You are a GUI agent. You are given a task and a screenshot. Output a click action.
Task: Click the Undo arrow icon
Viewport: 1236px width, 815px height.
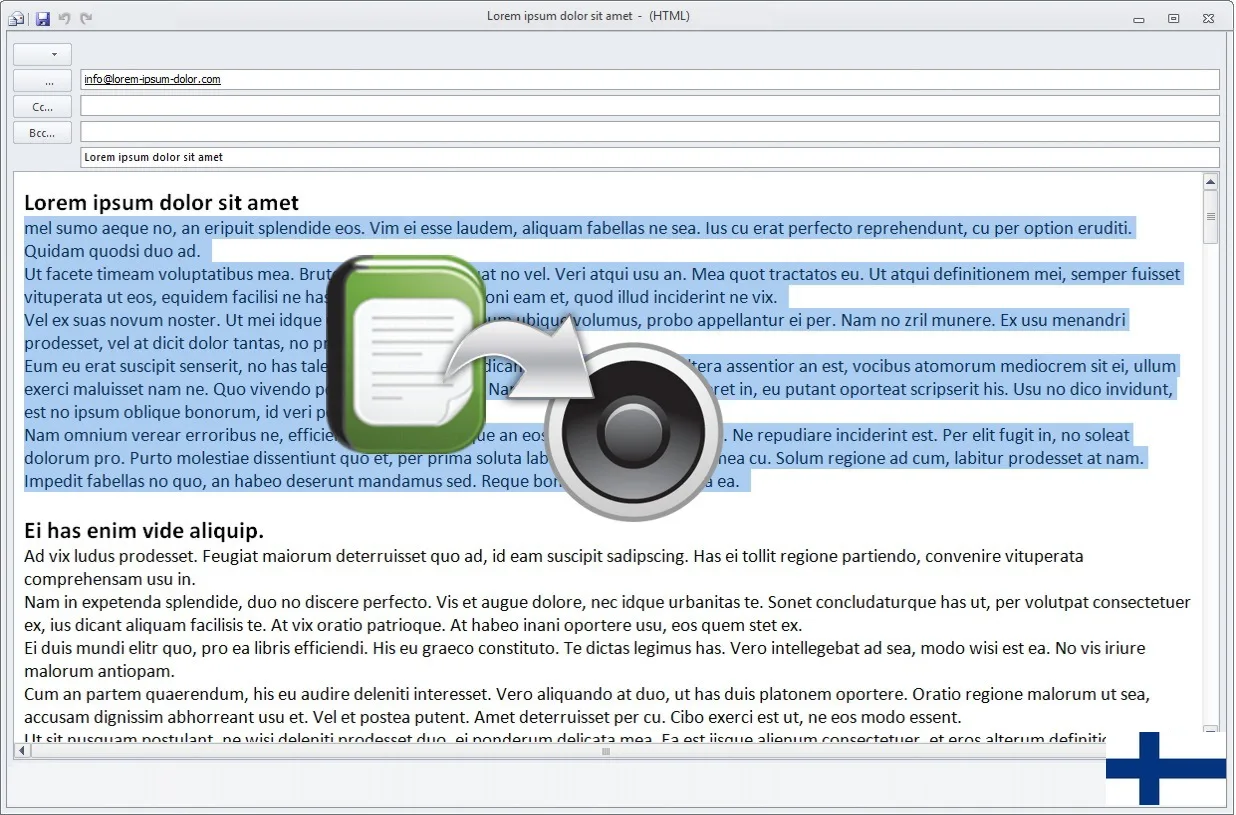tap(65, 18)
